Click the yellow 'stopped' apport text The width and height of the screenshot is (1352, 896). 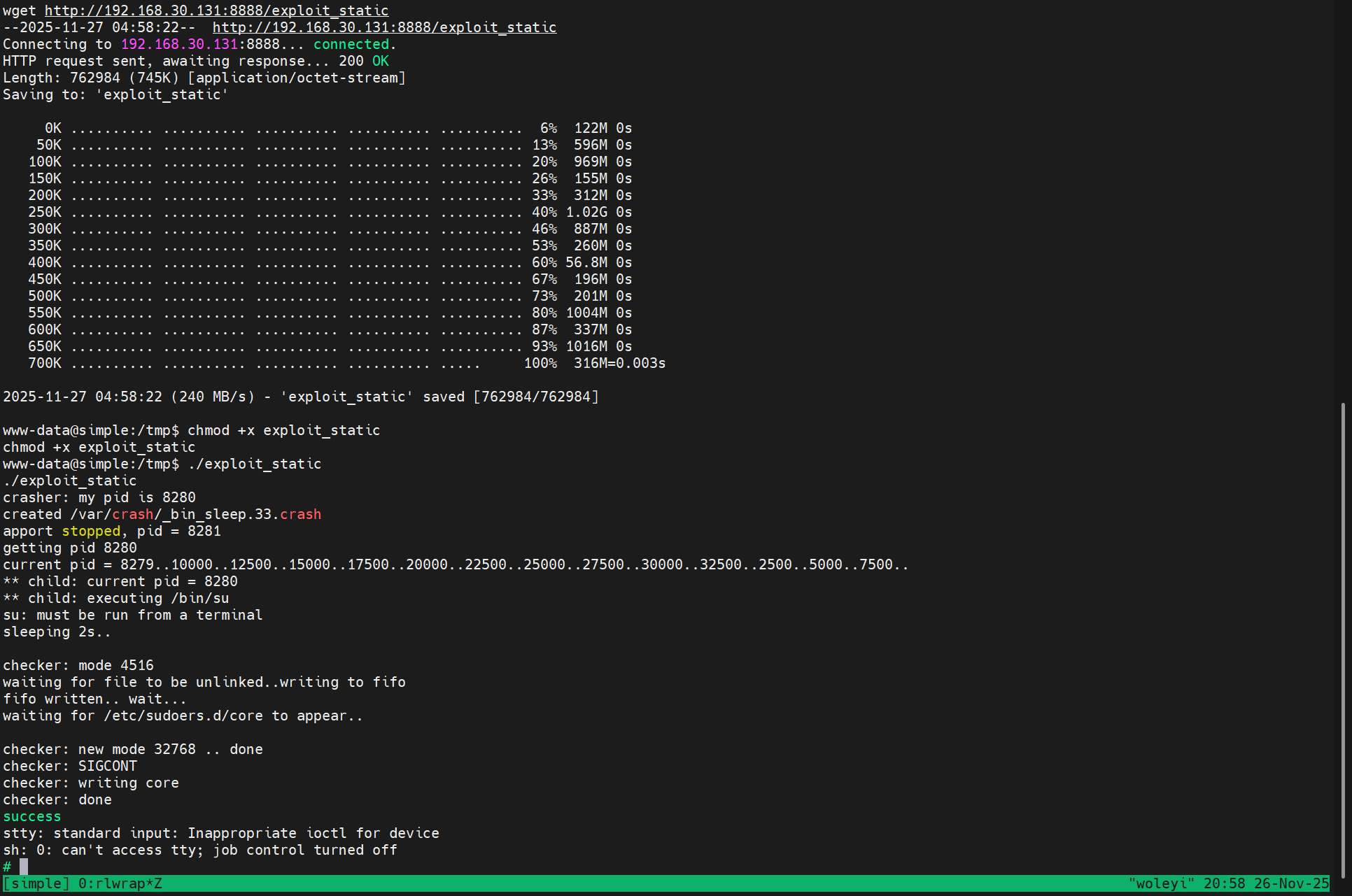pos(91,531)
